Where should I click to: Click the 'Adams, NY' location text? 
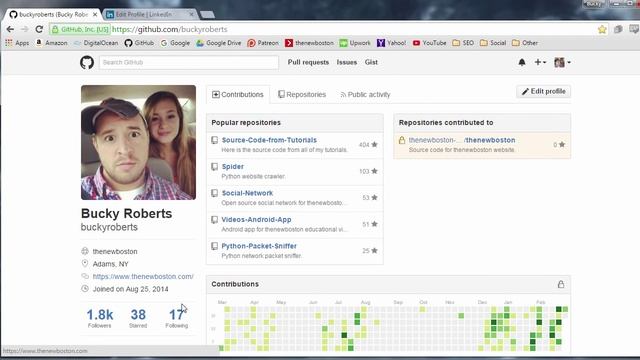(x=111, y=264)
